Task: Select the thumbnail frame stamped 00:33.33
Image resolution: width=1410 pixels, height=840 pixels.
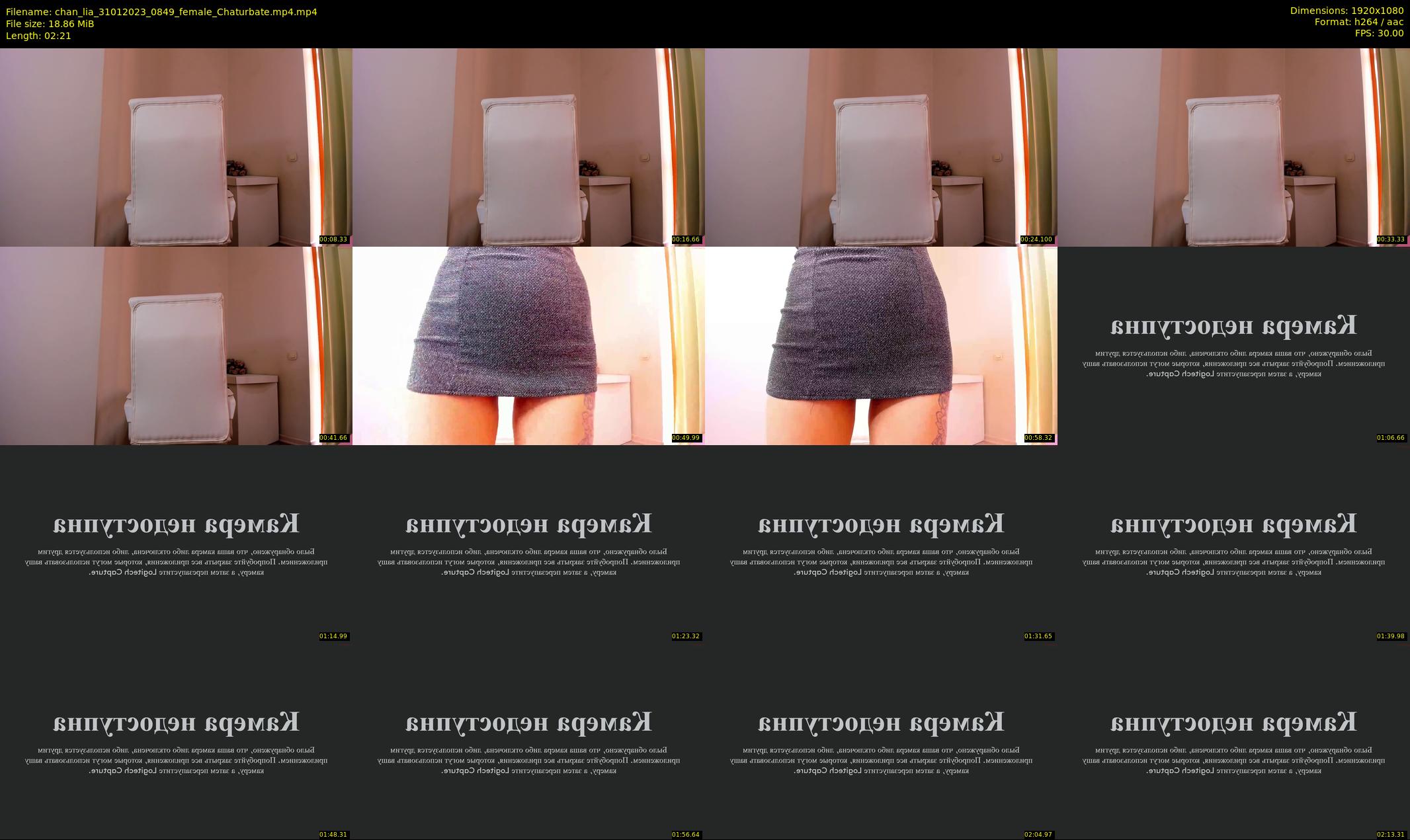Action: pos(1233,147)
